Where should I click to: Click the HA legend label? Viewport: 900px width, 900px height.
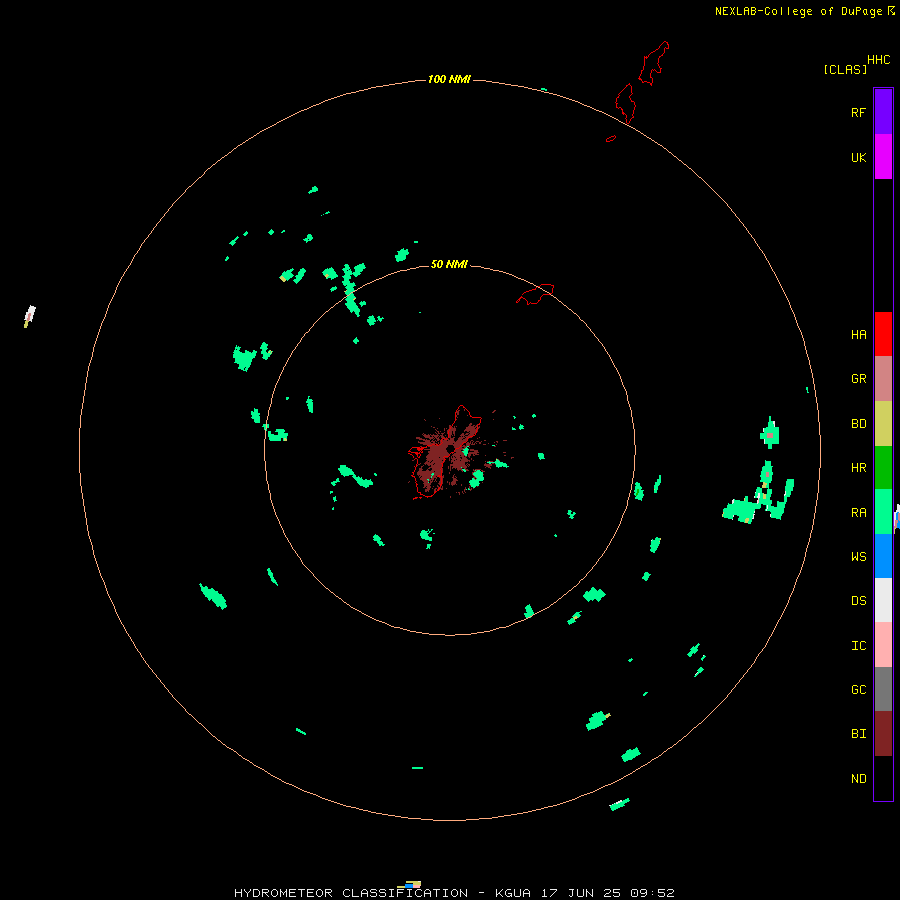point(858,335)
